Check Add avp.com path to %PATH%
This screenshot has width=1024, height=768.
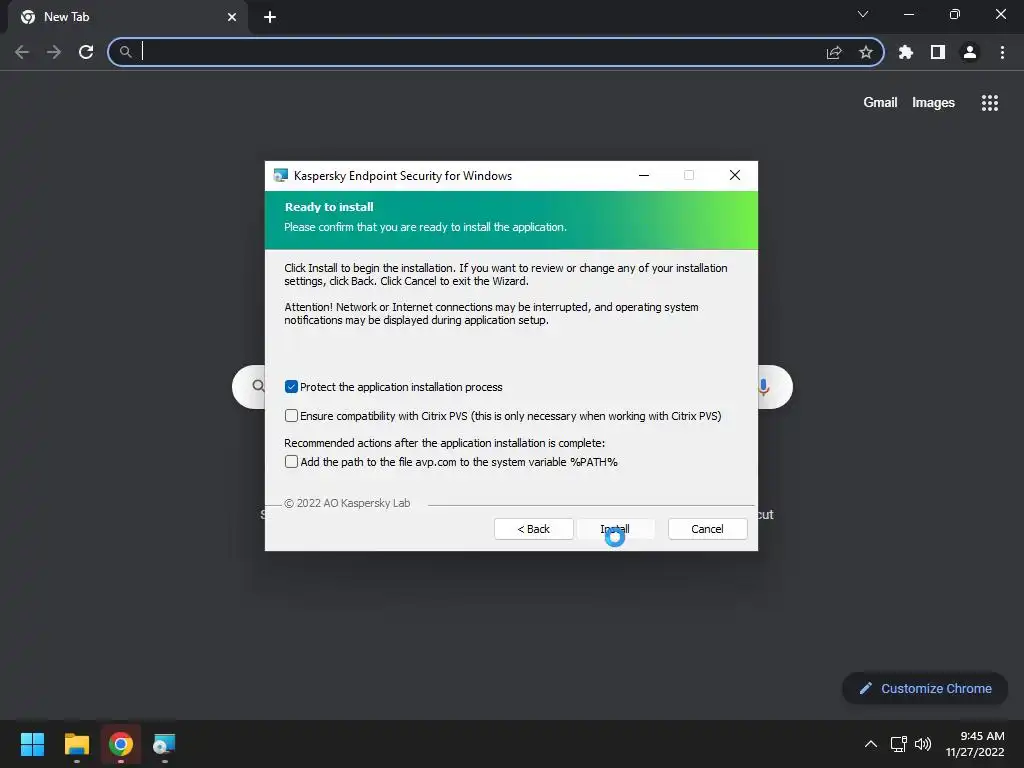291,461
